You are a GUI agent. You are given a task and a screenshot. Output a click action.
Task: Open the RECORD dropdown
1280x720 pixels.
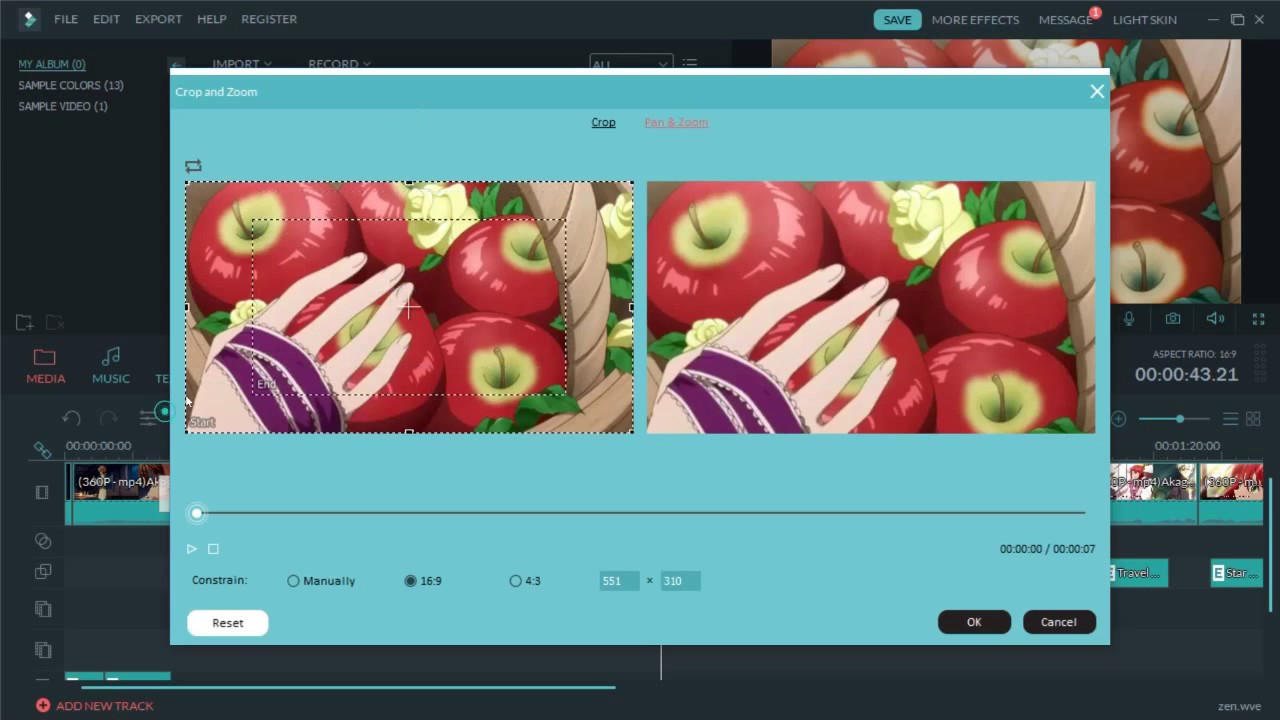pyautogui.click(x=339, y=63)
